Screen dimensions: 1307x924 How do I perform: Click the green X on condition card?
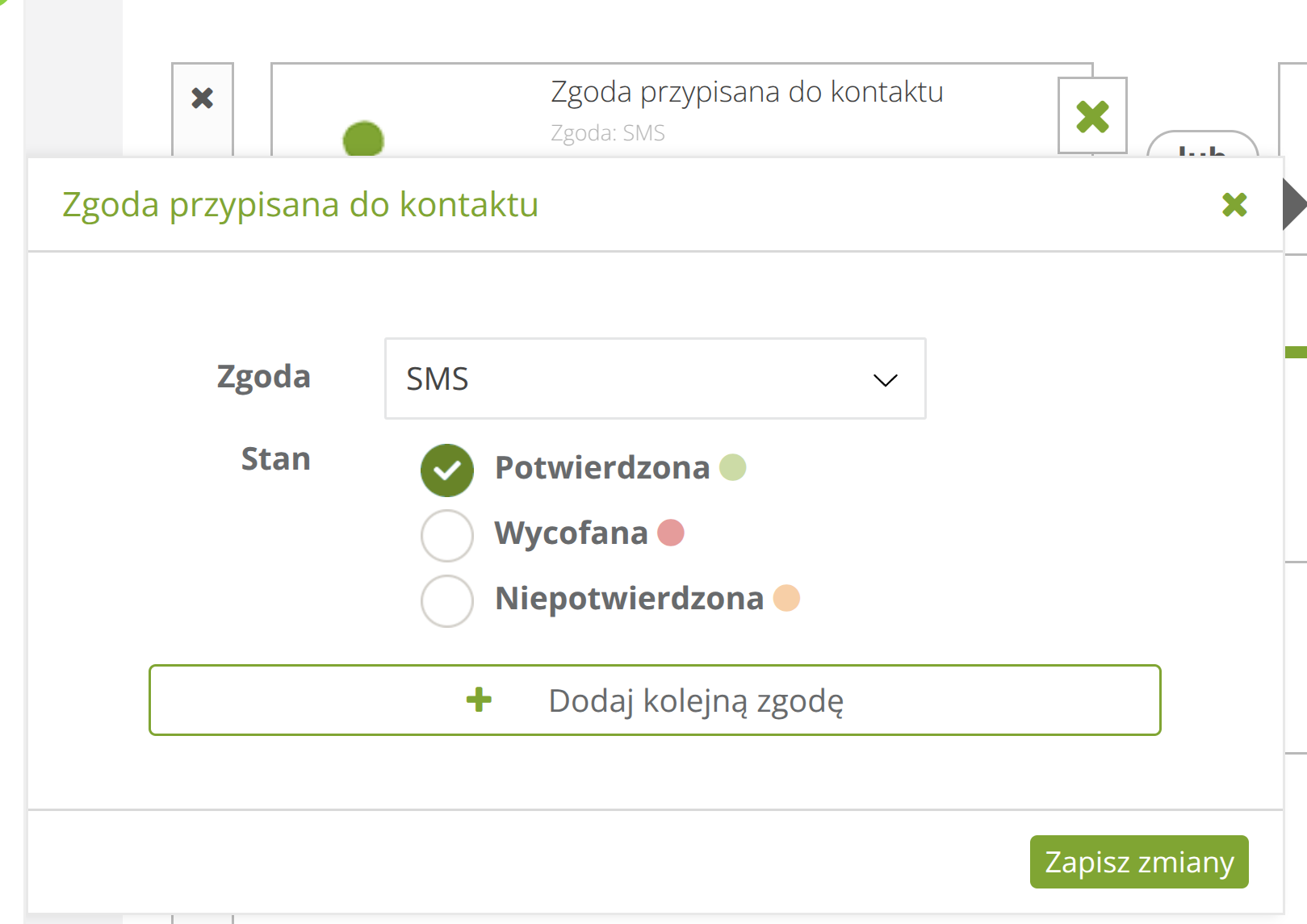1092,116
